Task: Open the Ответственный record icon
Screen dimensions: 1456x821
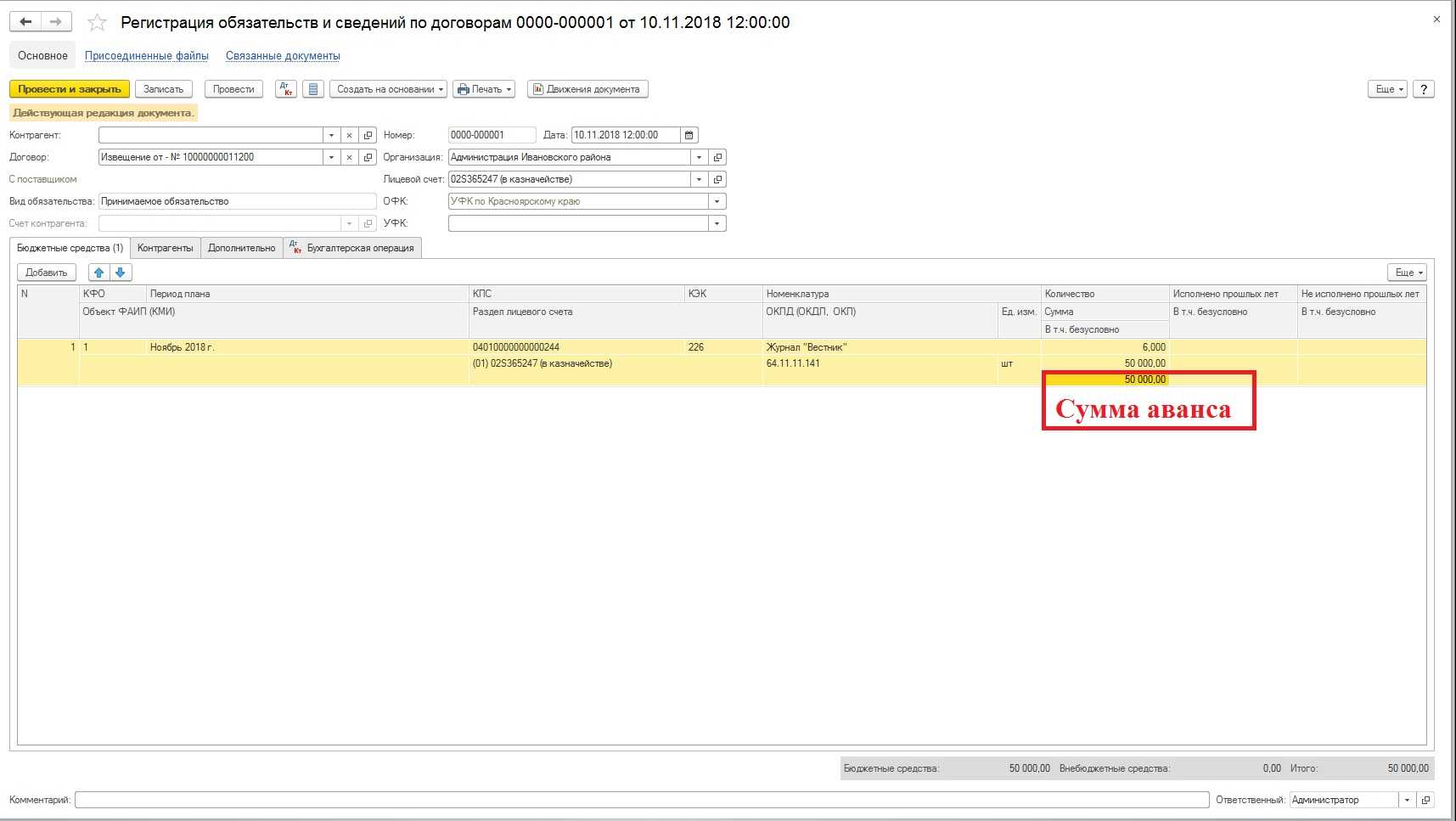Action: [x=1426, y=800]
